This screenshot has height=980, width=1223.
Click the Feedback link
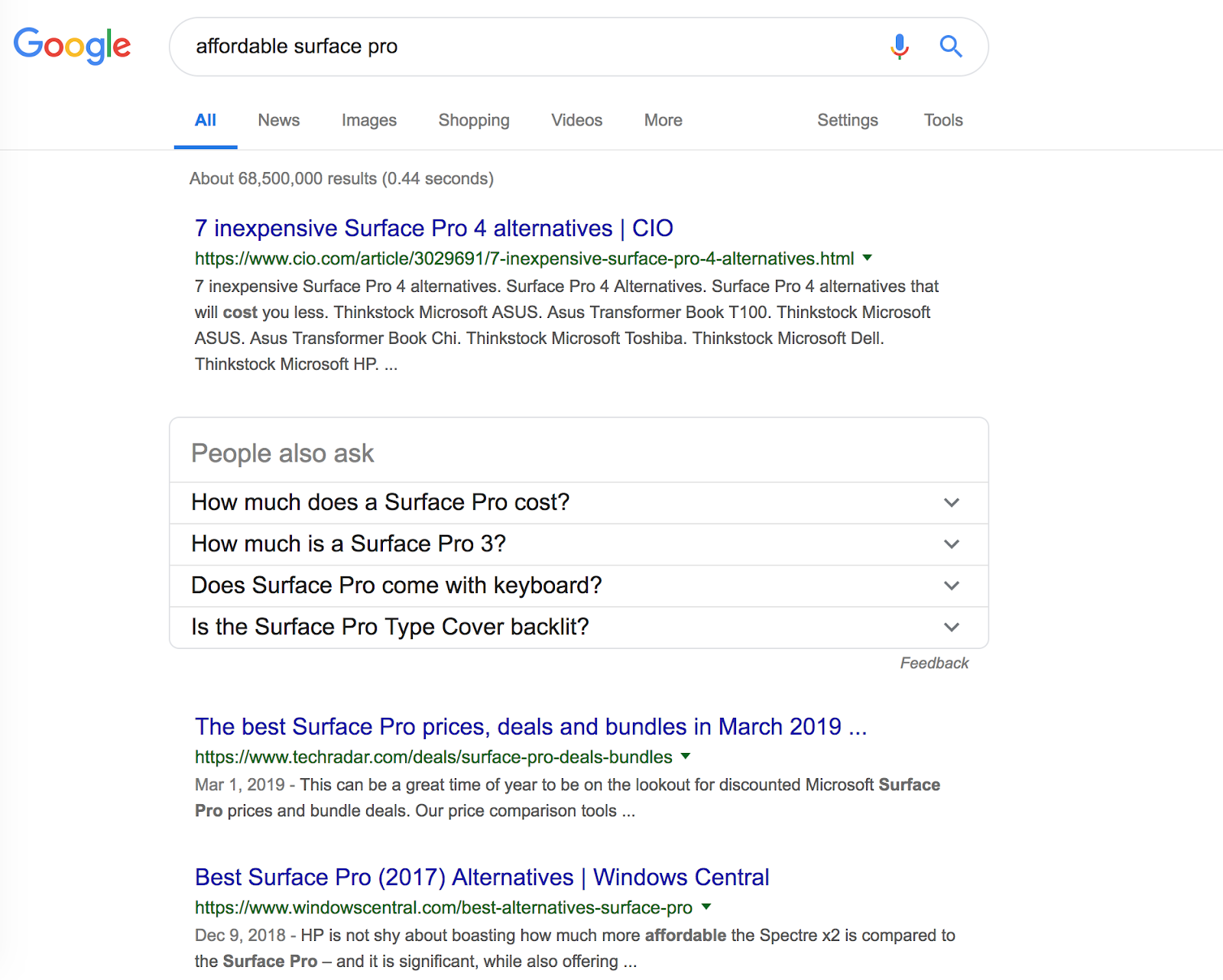(934, 663)
